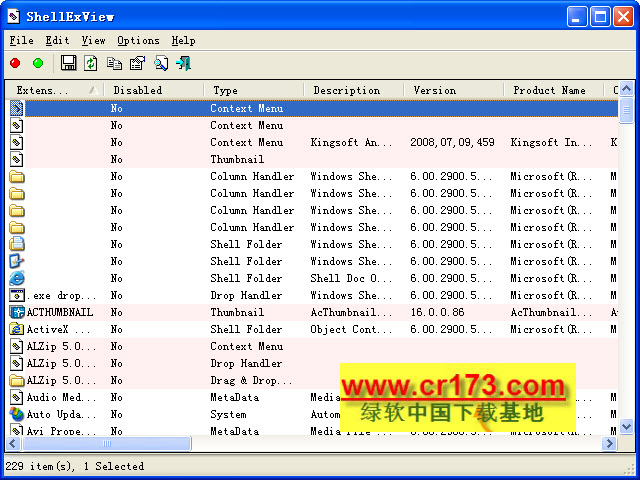
Task: Click the version '16.0.0.86' cell
Action: [438, 312]
